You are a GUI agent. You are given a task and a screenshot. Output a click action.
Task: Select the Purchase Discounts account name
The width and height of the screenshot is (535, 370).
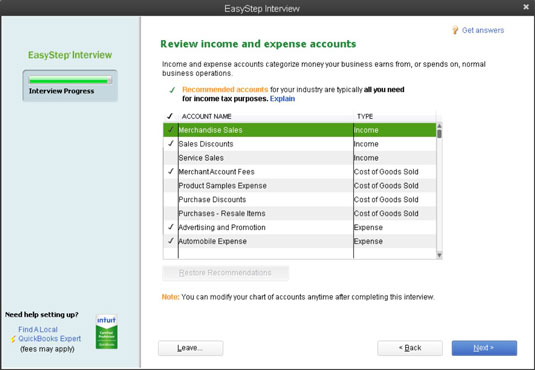tap(212, 200)
